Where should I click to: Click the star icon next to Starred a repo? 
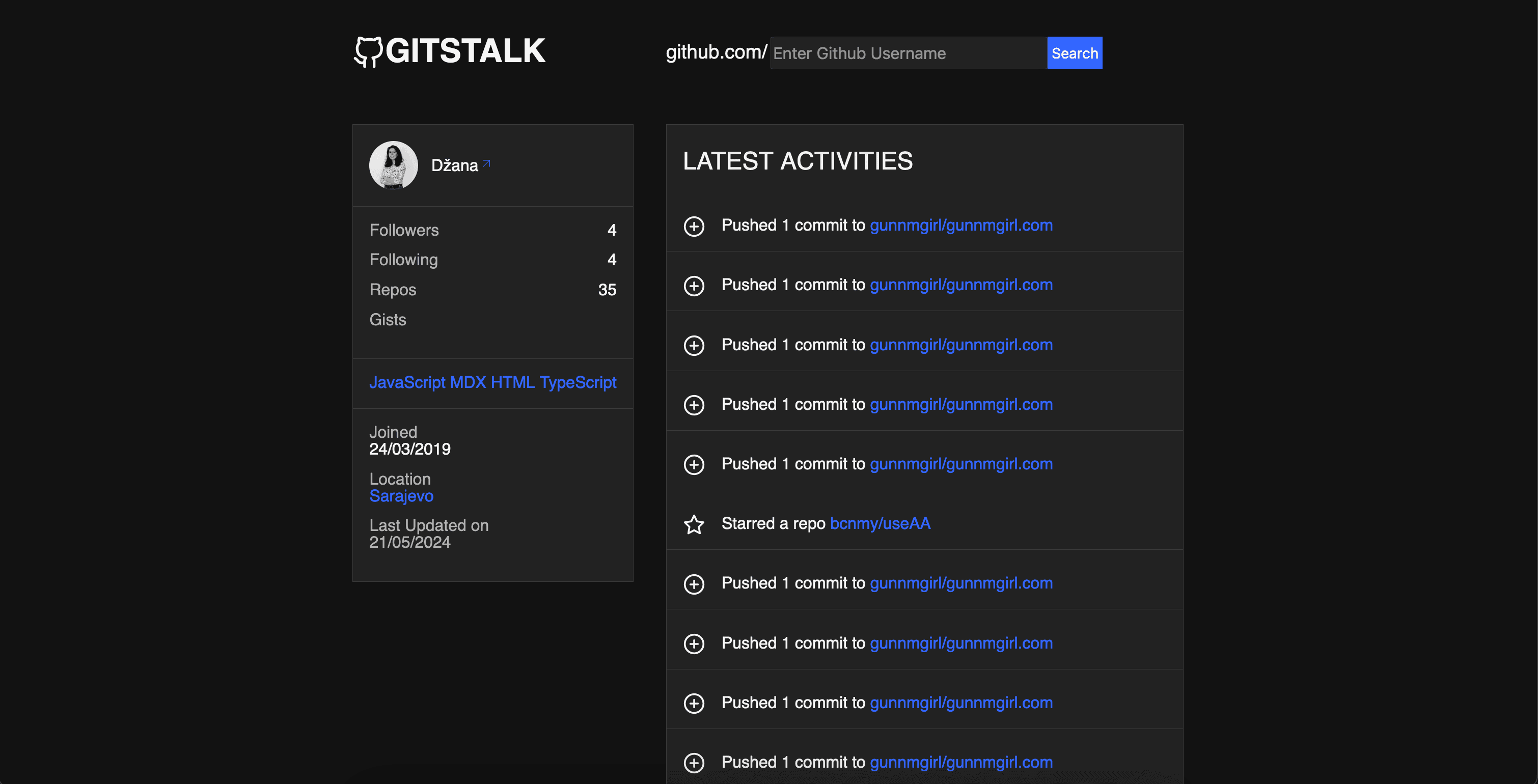point(694,524)
